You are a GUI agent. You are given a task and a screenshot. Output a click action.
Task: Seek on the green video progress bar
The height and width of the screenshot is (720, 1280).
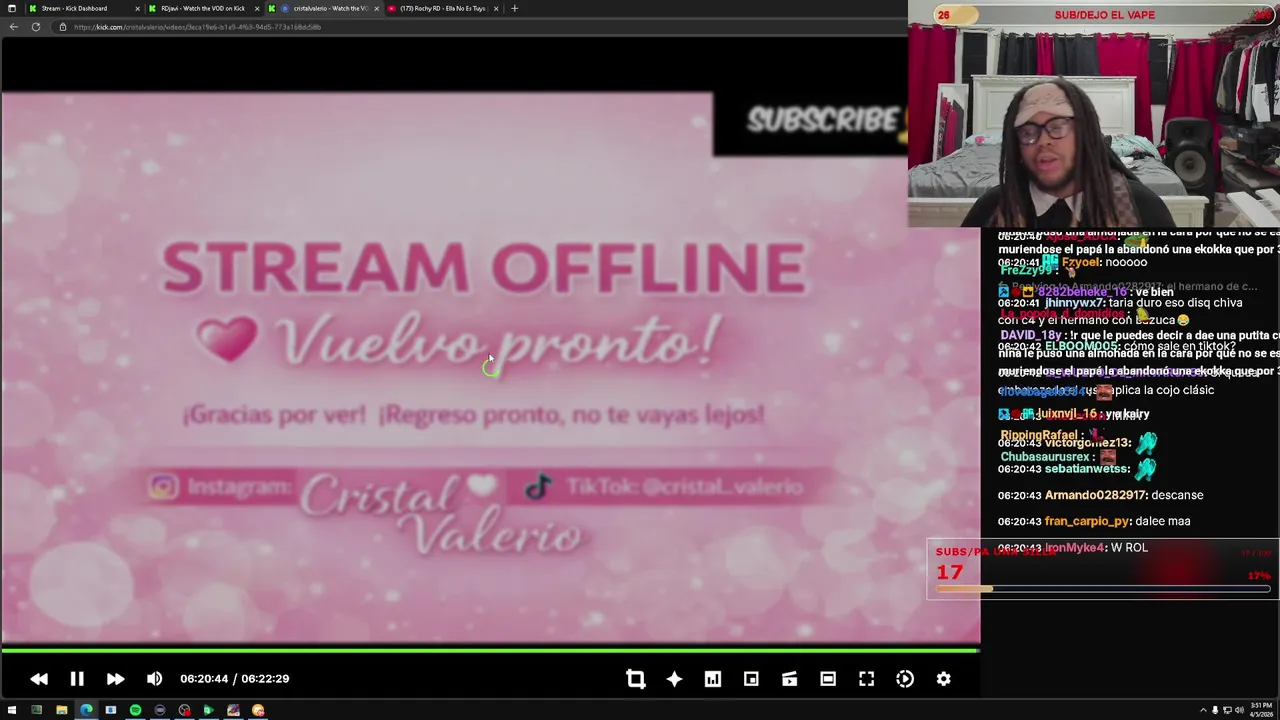click(490, 650)
